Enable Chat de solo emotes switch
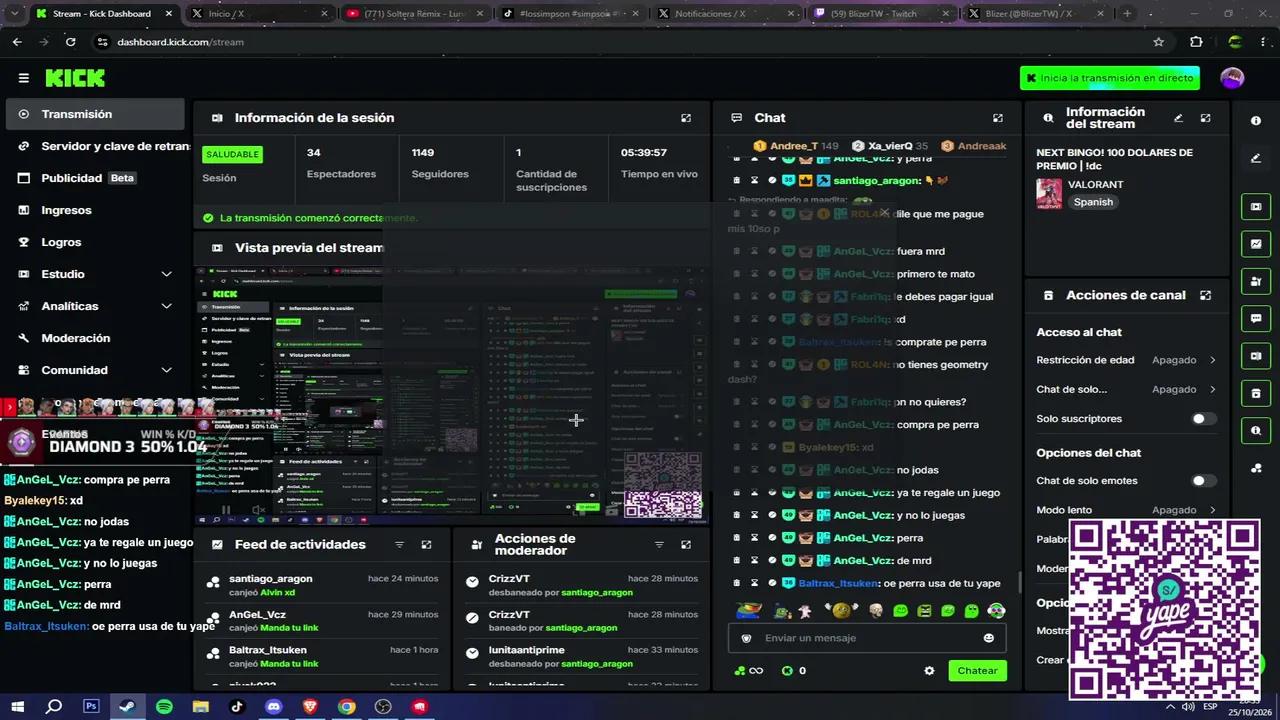This screenshot has width=1280, height=720. [1204, 481]
